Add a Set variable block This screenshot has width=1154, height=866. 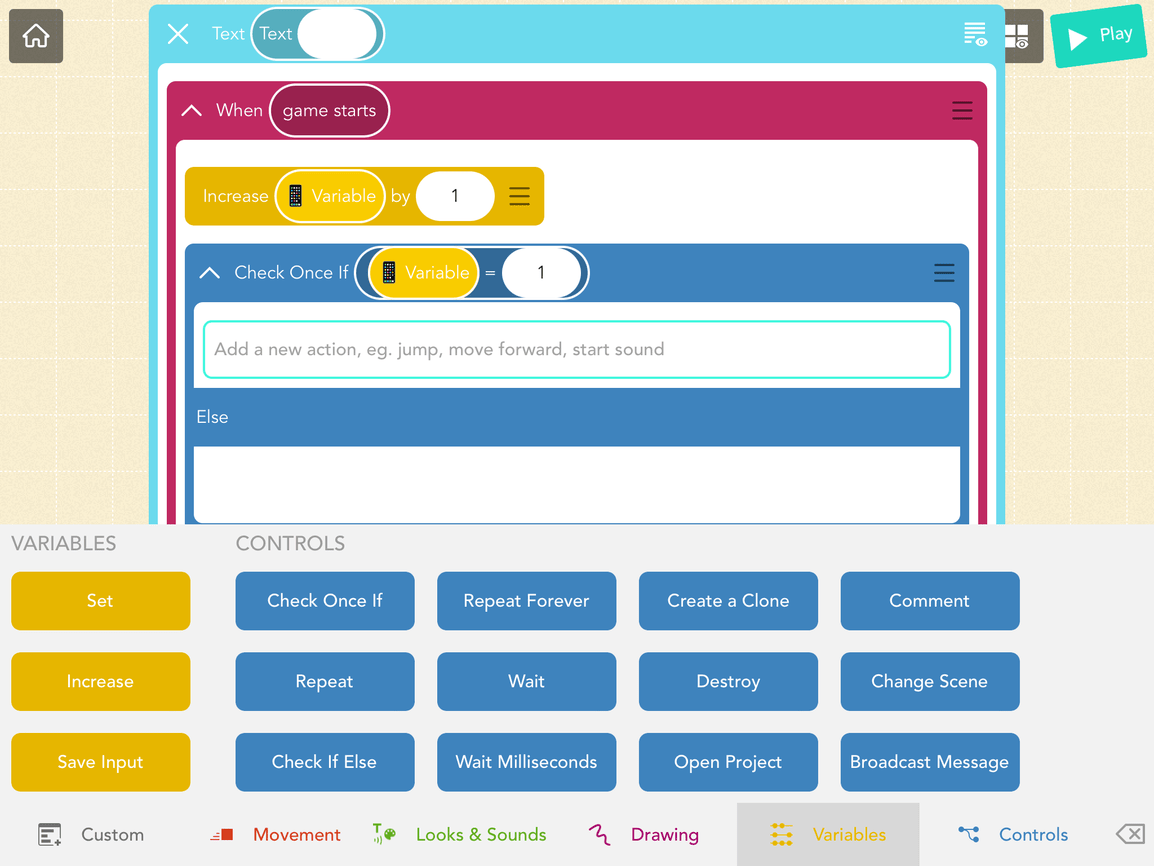tap(101, 600)
